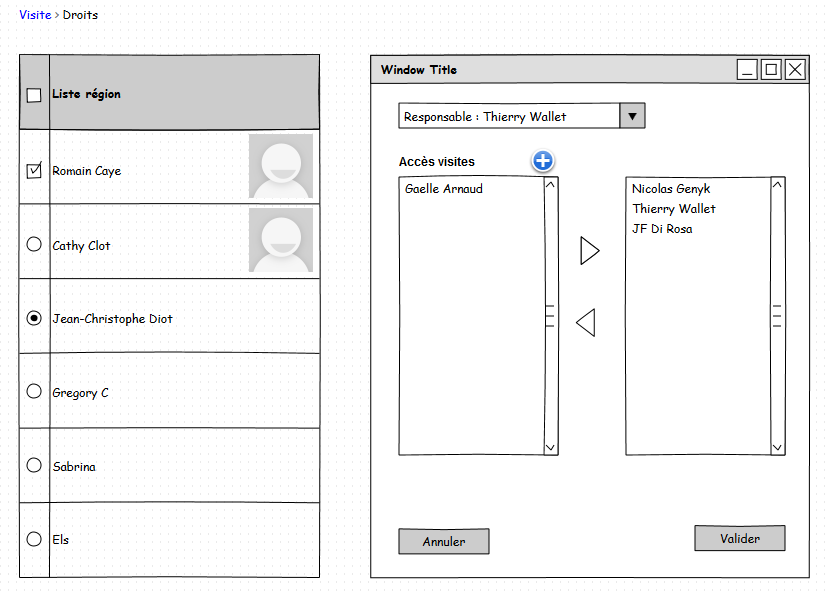Click the right-pointing transfer arrow
This screenshot has height=596, width=831.
[589, 250]
